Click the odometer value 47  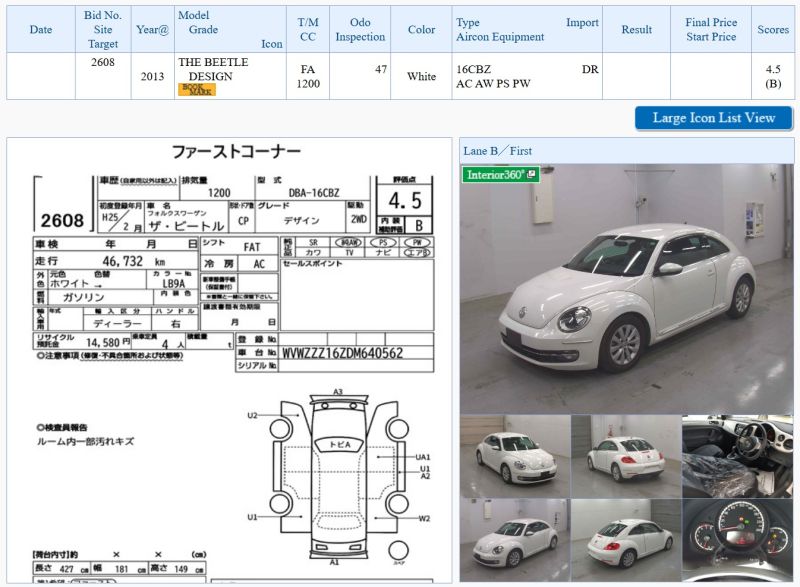[381, 69]
